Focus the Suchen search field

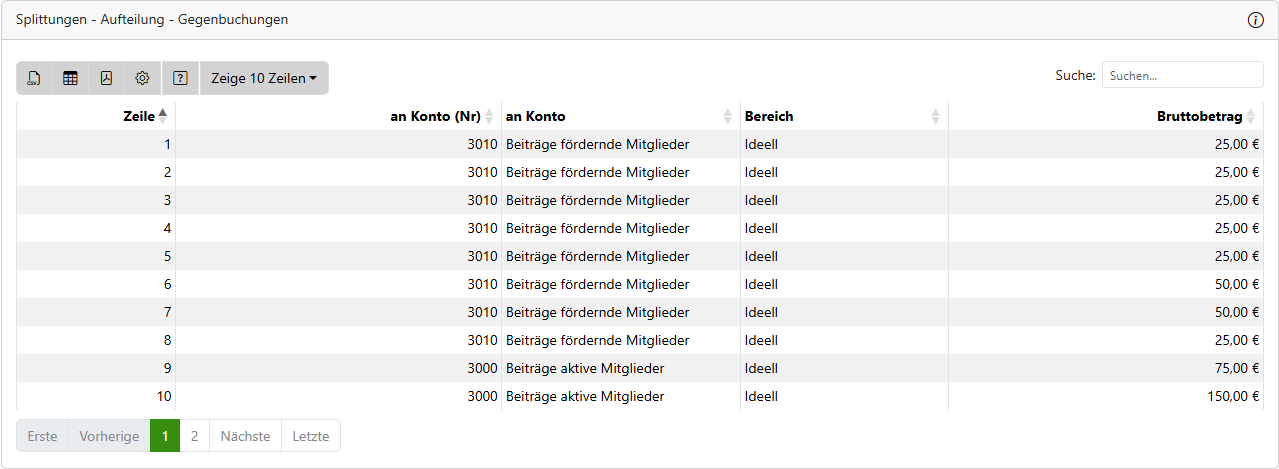(x=1182, y=75)
